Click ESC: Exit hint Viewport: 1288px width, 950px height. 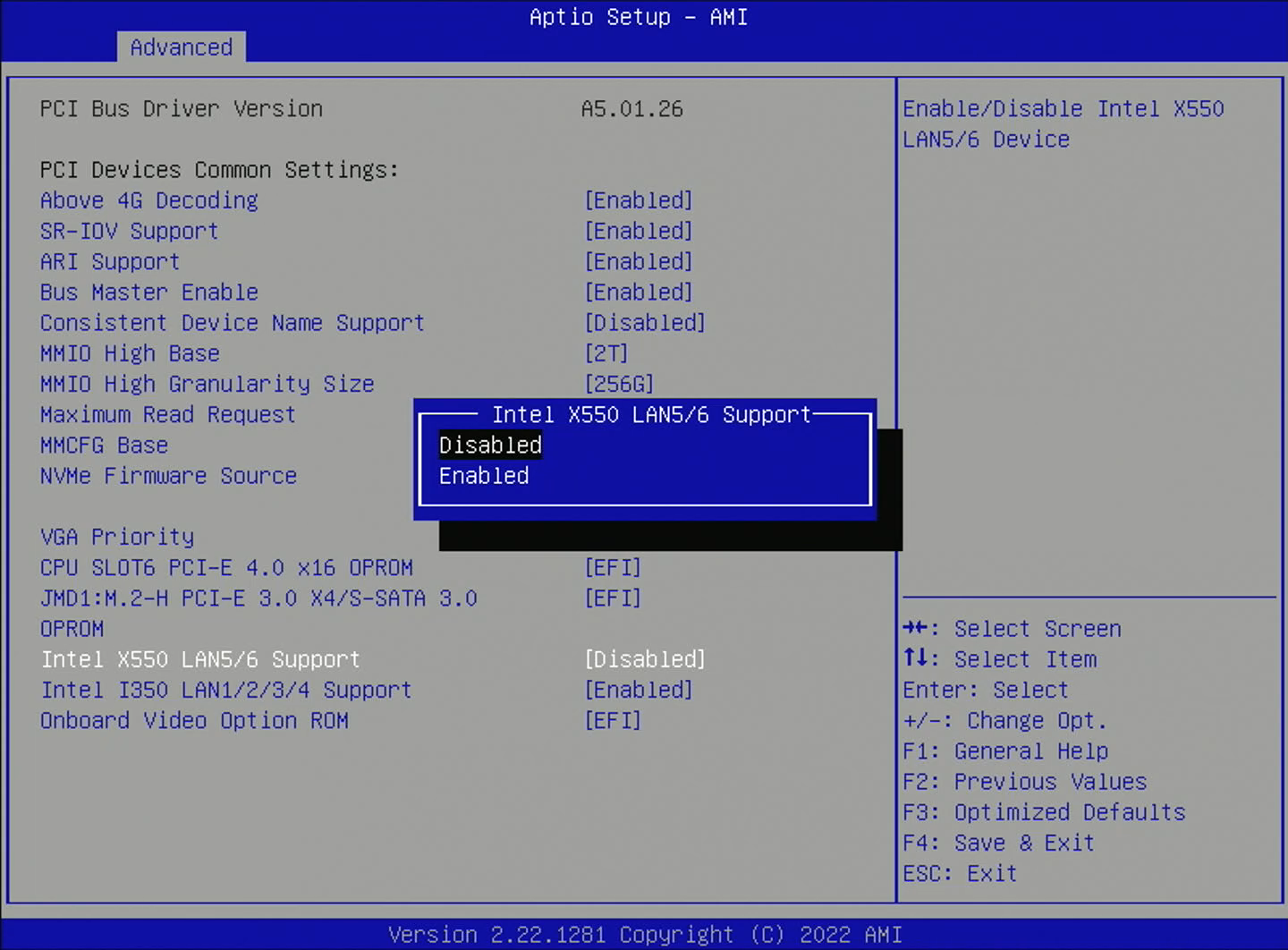coord(960,874)
